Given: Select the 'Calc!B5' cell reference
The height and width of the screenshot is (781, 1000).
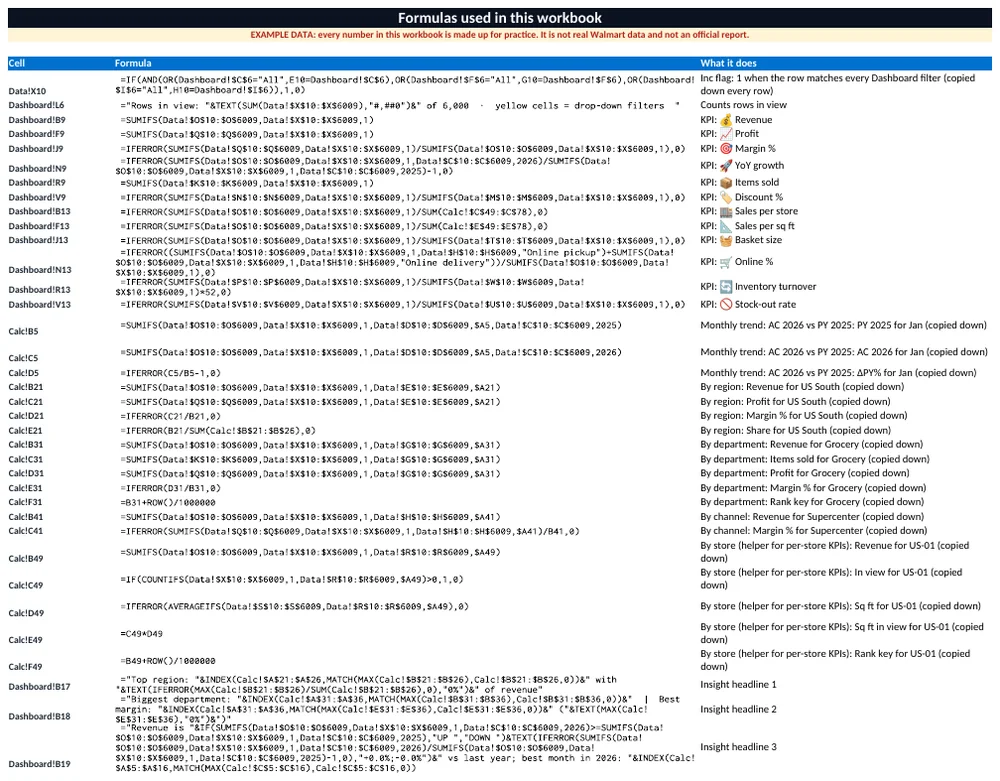Looking at the screenshot, I should 24,332.
